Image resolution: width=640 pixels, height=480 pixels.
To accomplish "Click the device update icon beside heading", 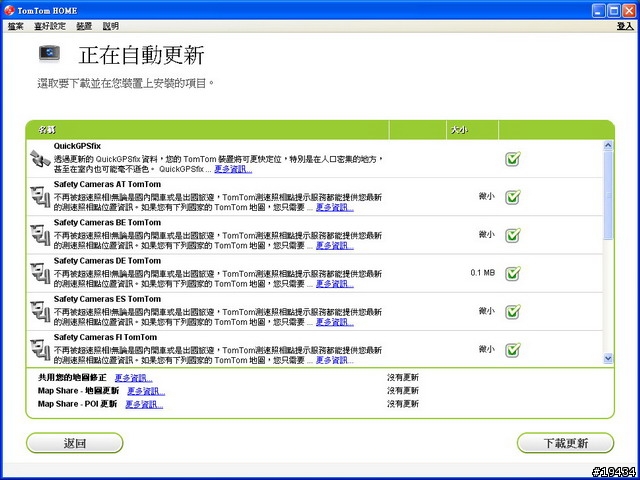I will 49,53.
